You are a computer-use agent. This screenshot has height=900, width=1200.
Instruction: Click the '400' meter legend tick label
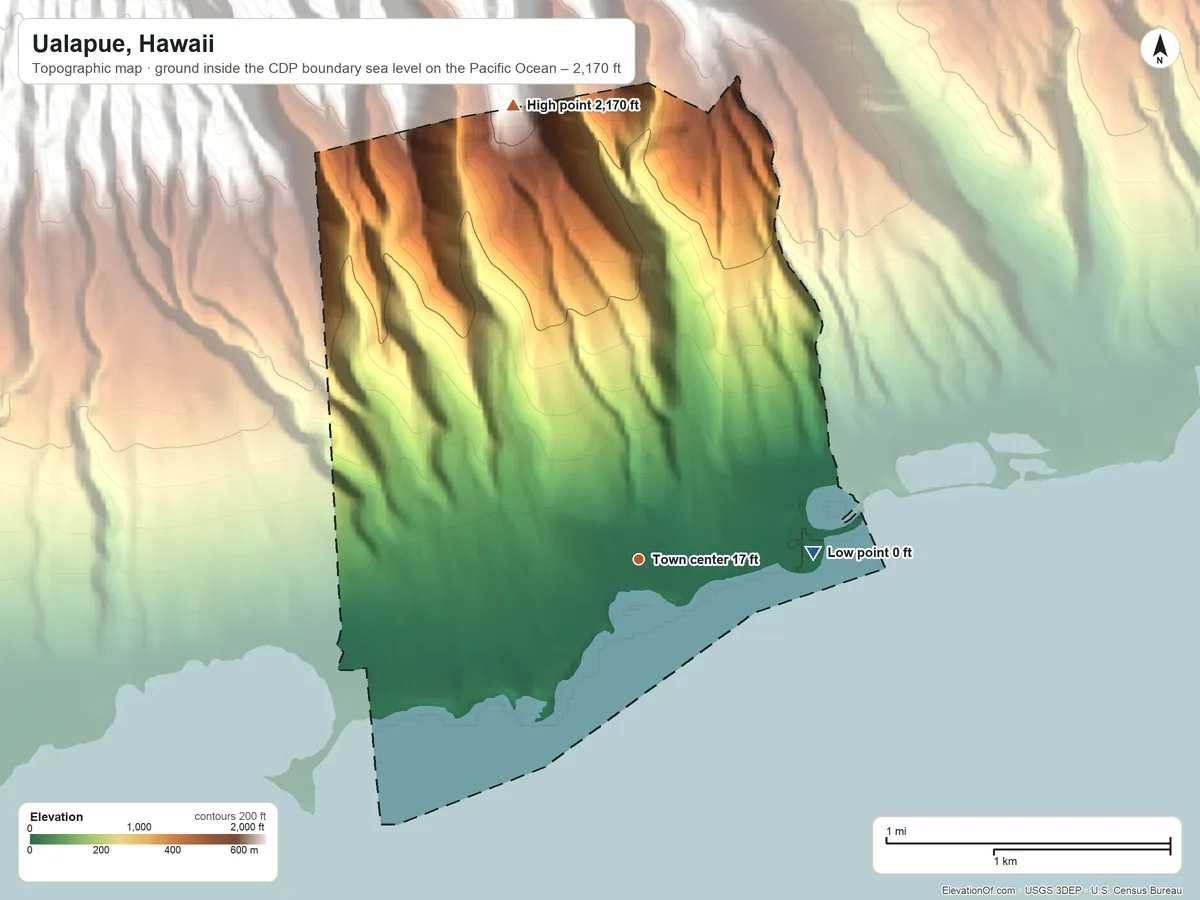click(173, 851)
